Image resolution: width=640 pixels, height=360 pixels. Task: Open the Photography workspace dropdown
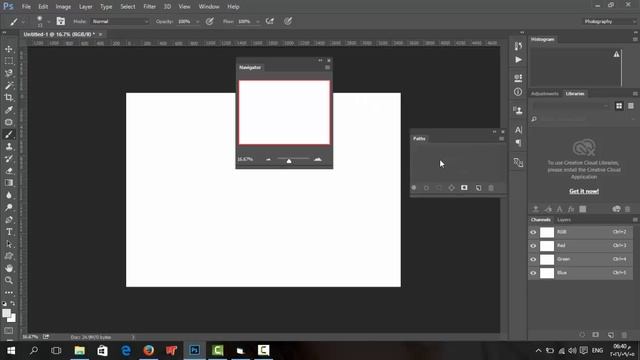point(609,21)
